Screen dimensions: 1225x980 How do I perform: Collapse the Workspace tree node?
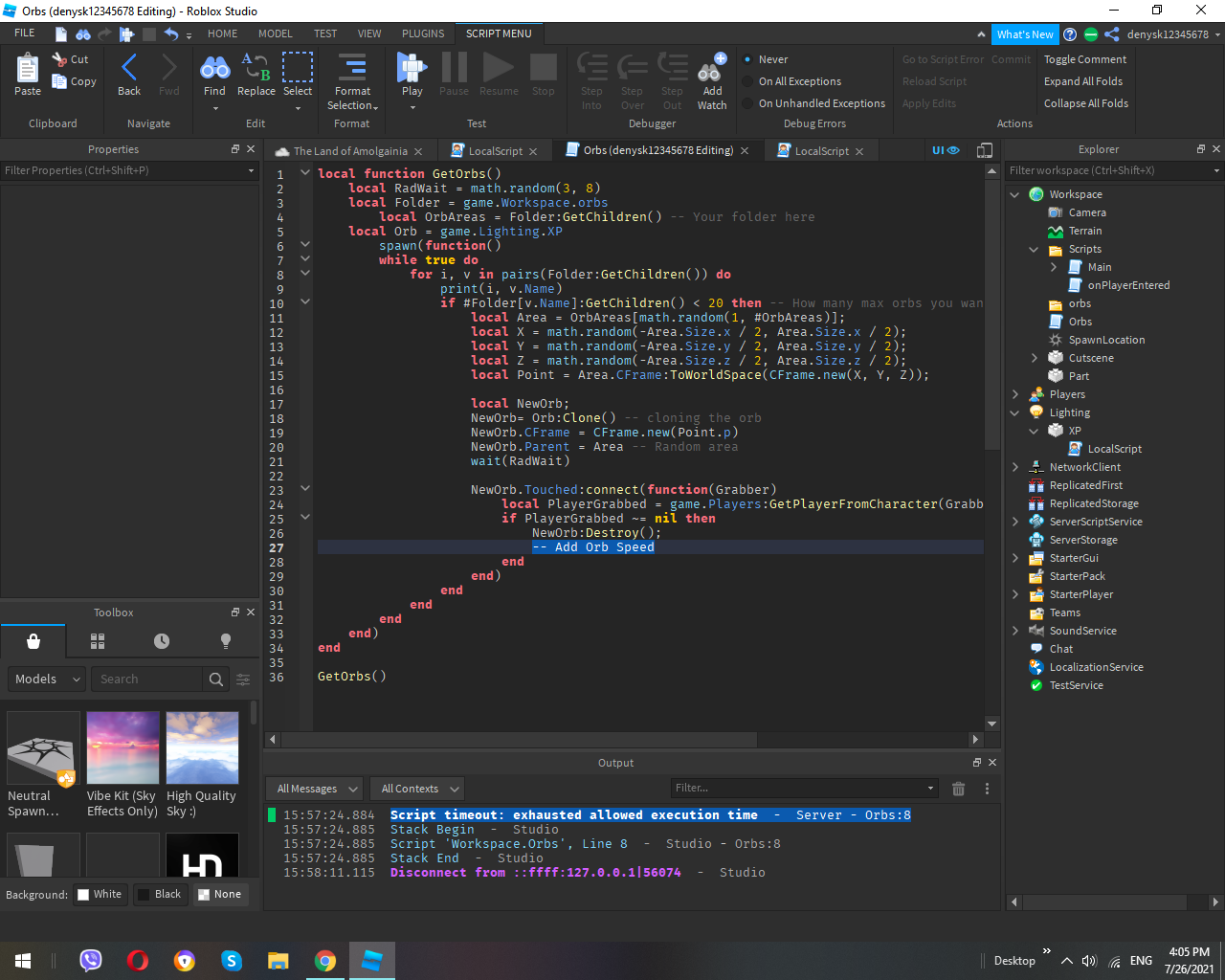click(x=1014, y=194)
